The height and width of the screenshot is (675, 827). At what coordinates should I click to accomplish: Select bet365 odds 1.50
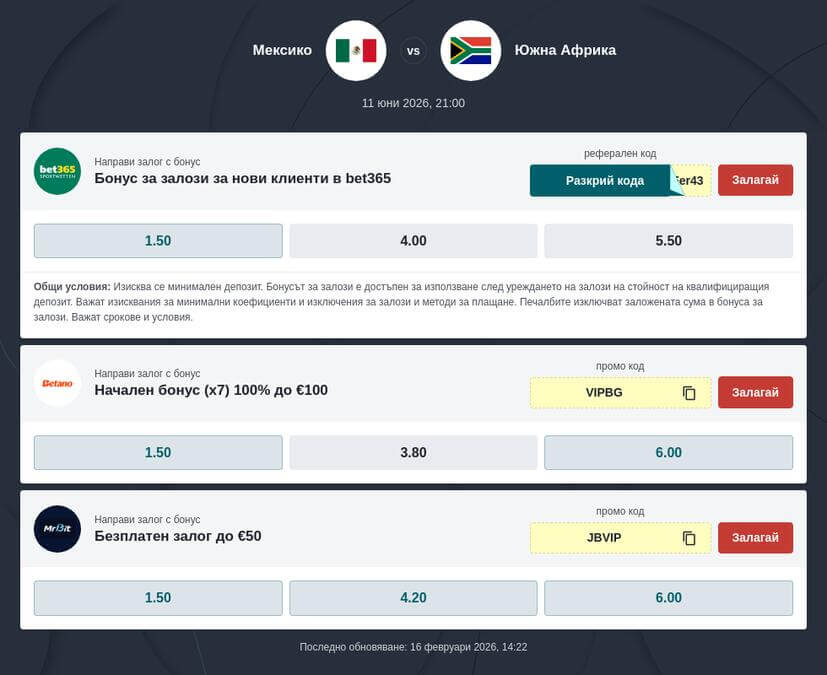(x=158, y=241)
